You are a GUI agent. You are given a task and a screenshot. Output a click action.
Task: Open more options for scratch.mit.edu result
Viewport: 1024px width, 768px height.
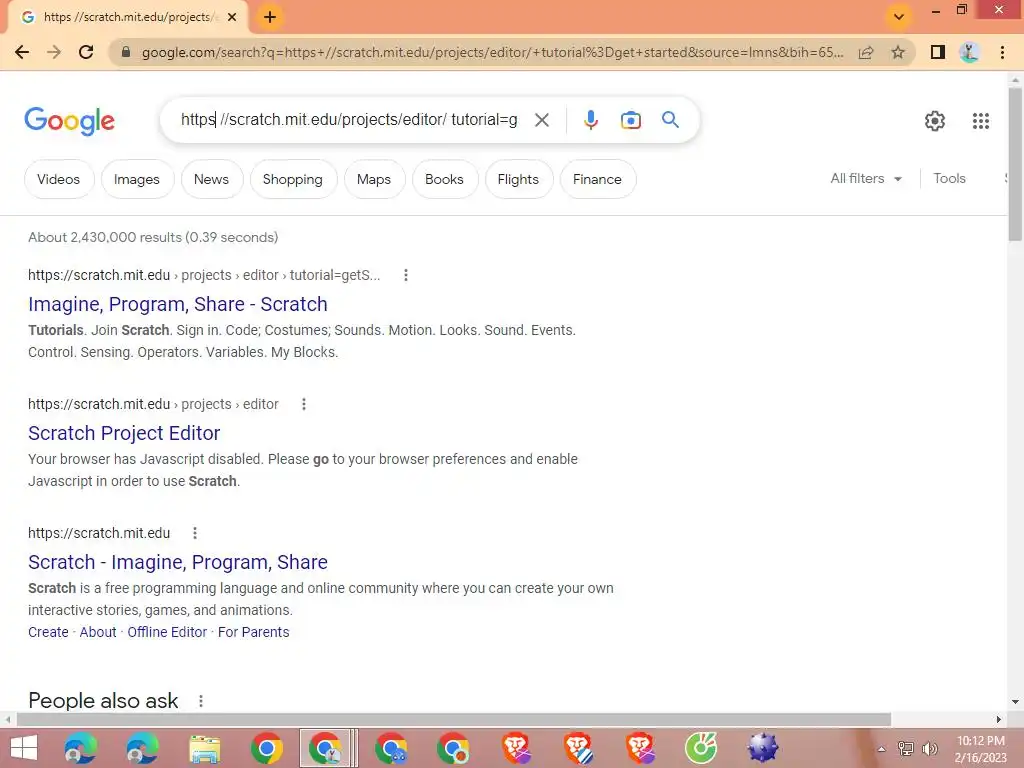195,533
